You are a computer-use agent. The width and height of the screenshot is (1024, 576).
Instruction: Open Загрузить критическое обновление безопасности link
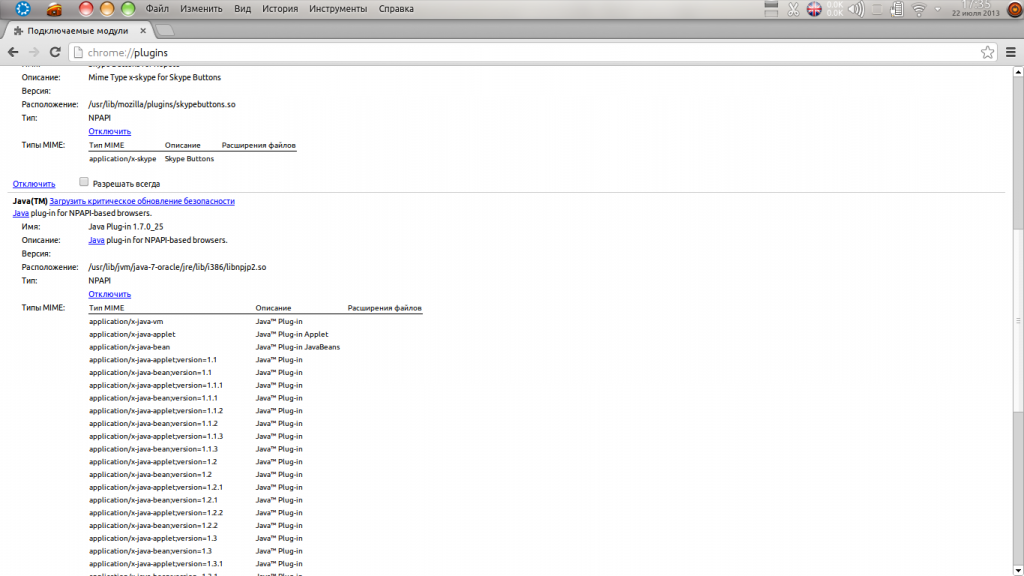point(142,201)
